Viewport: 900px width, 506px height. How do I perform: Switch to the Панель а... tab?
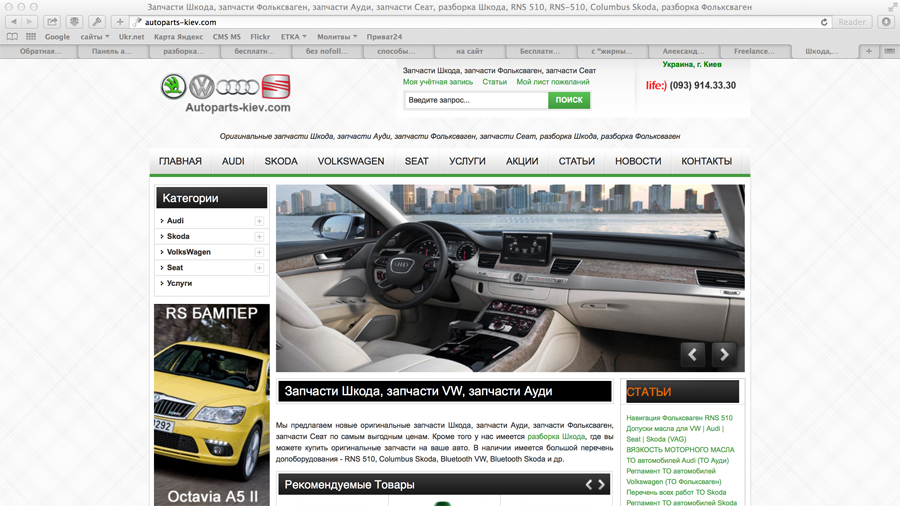pos(111,51)
